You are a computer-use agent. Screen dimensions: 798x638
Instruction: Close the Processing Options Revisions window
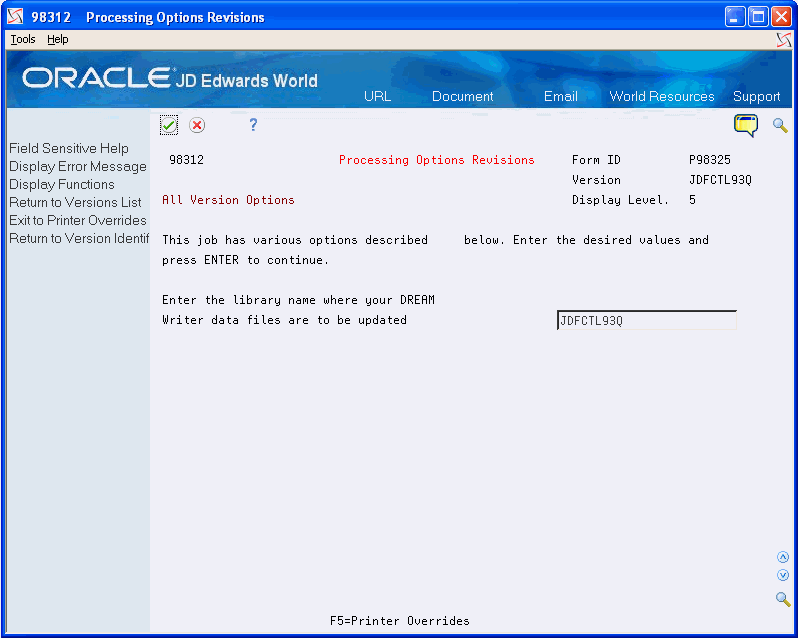[781, 17]
